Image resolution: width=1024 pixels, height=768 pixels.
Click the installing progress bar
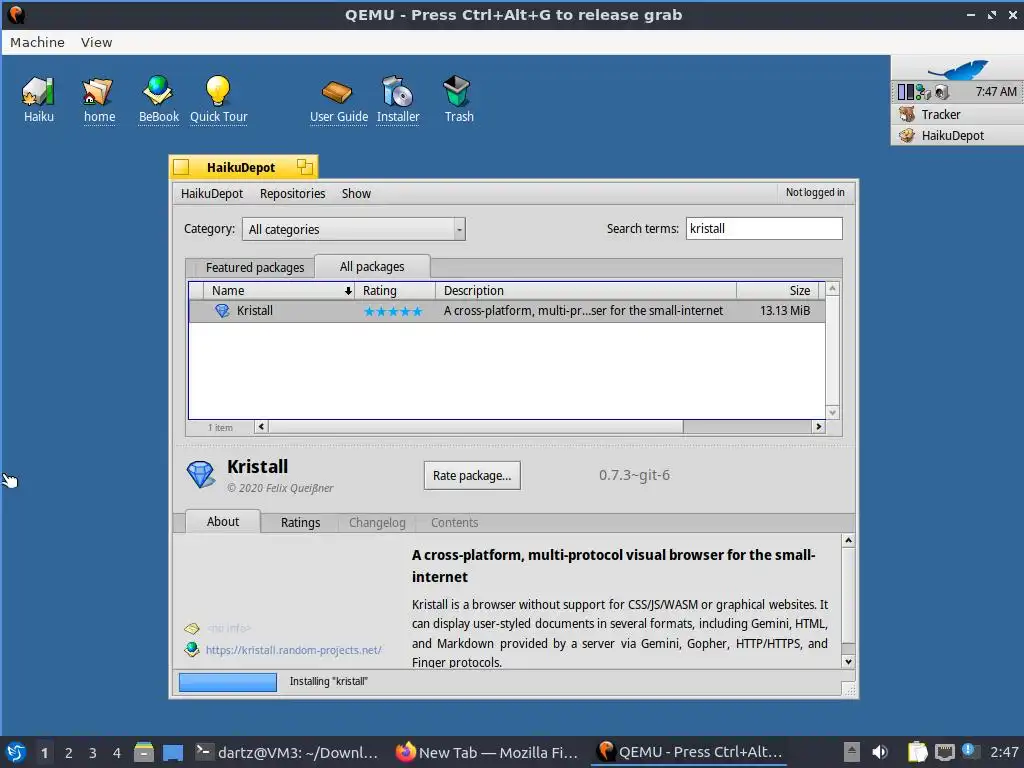click(227, 682)
